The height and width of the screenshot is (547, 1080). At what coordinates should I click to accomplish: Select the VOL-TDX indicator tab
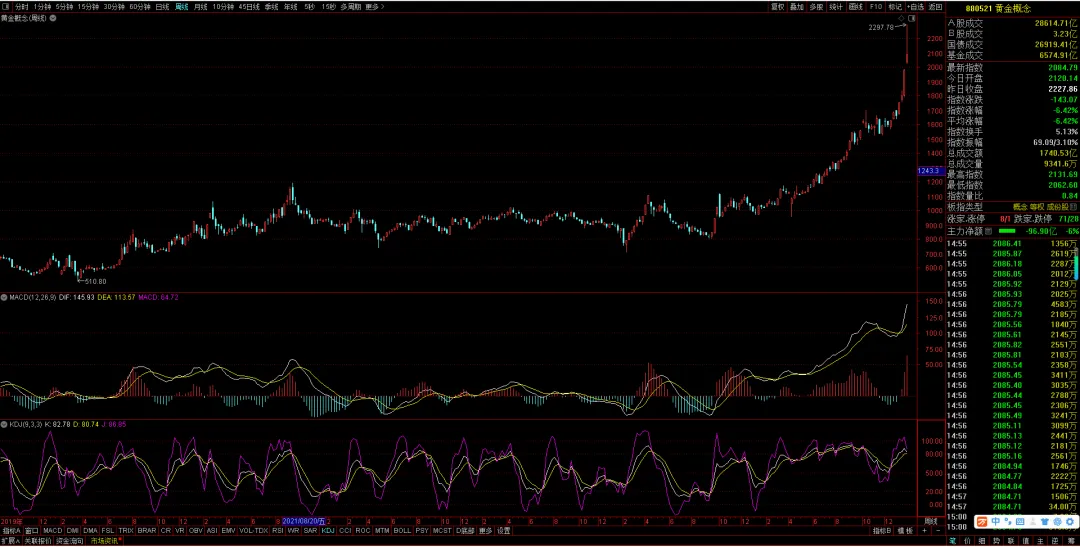[x=253, y=530]
